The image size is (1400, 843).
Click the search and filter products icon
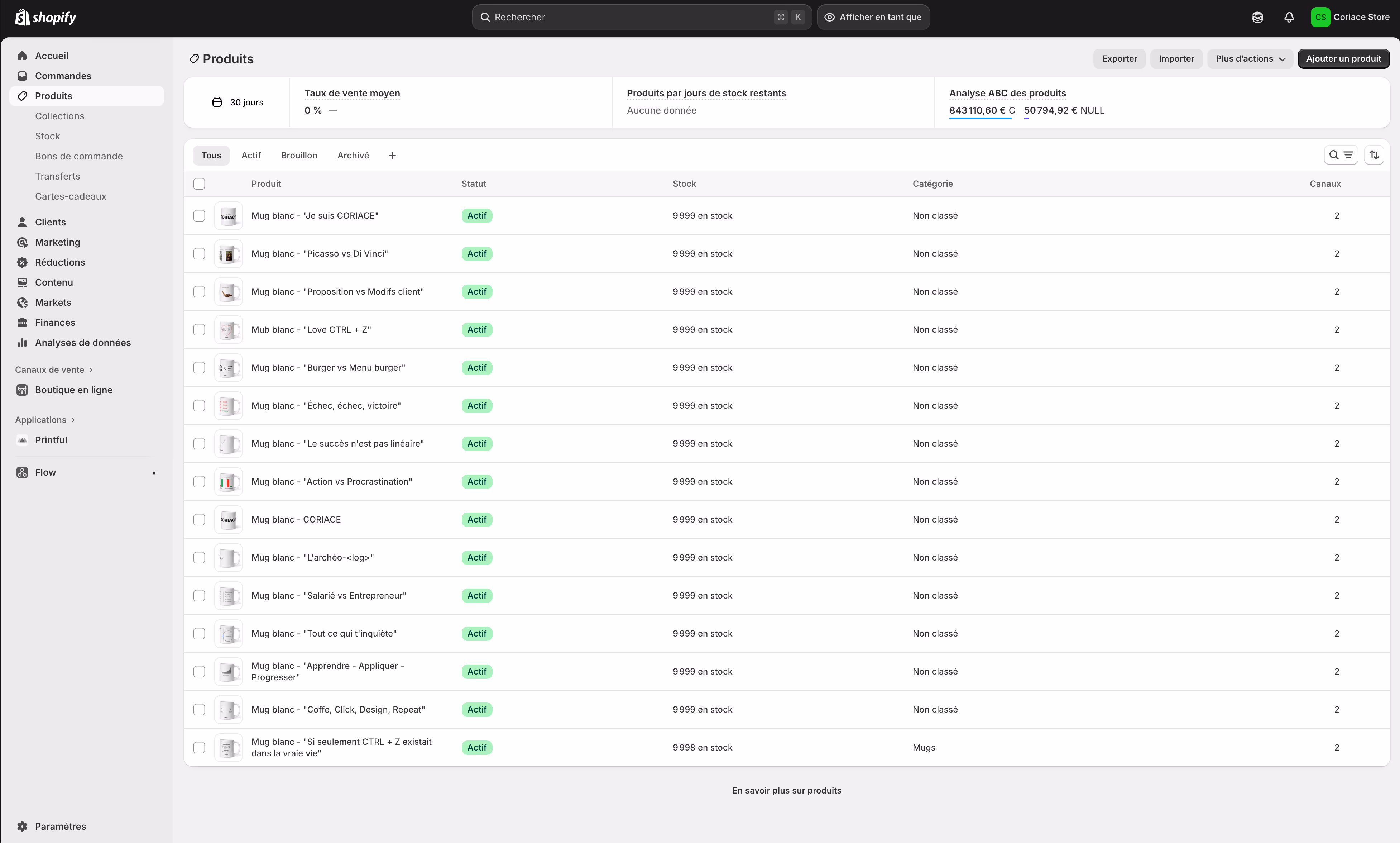(1341, 155)
